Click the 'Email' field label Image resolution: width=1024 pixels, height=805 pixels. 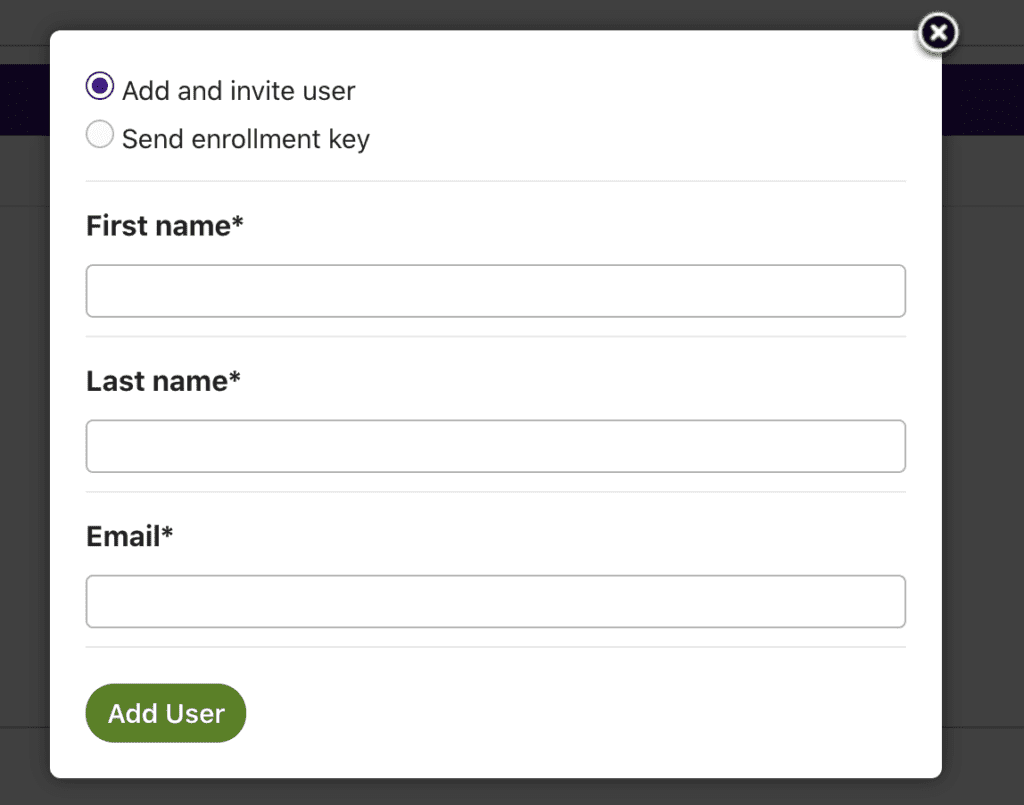point(123,537)
